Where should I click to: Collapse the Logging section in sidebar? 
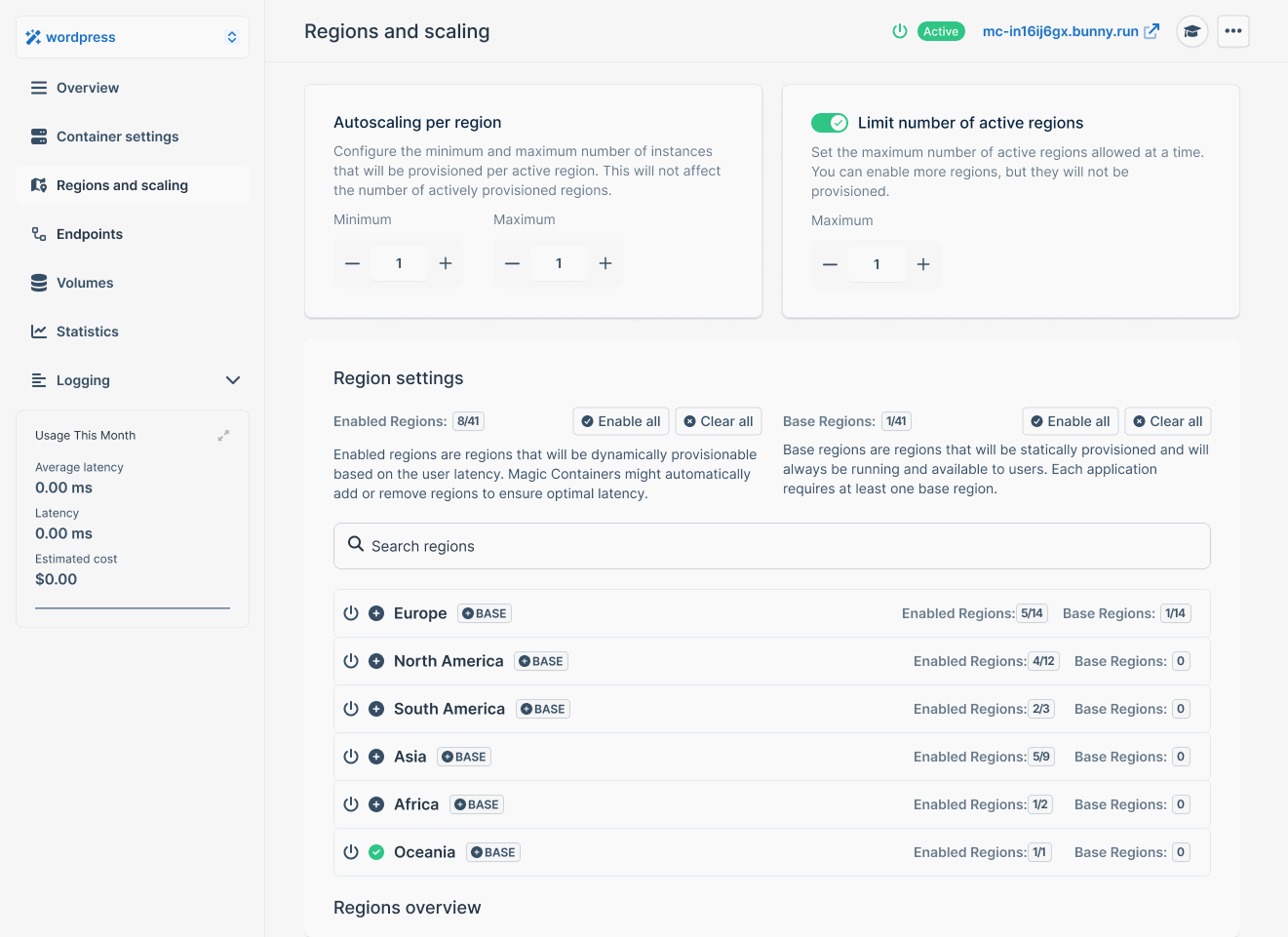pyautogui.click(x=232, y=380)
